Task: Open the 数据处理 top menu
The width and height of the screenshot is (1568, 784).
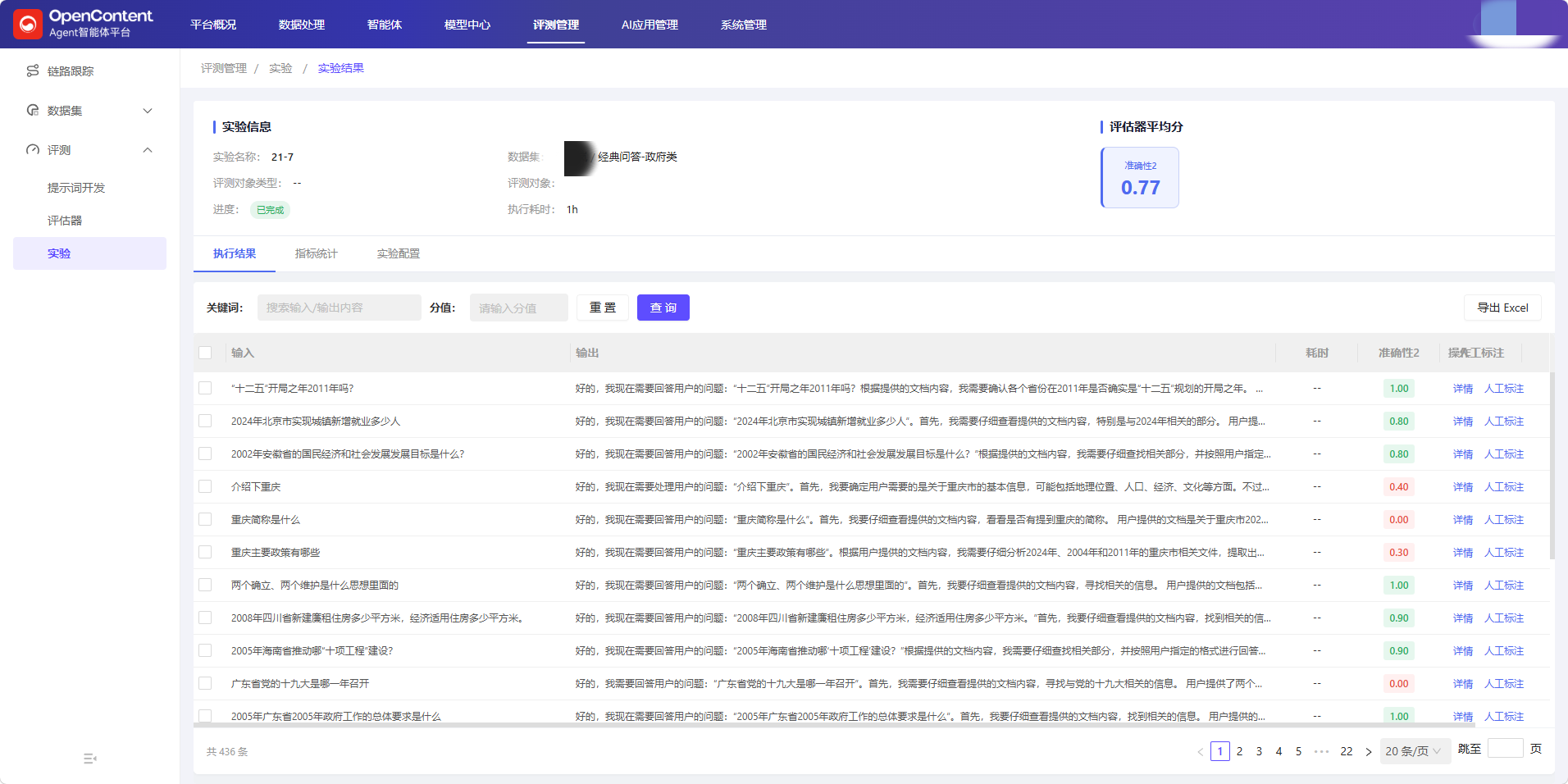Action: [302, 25]
